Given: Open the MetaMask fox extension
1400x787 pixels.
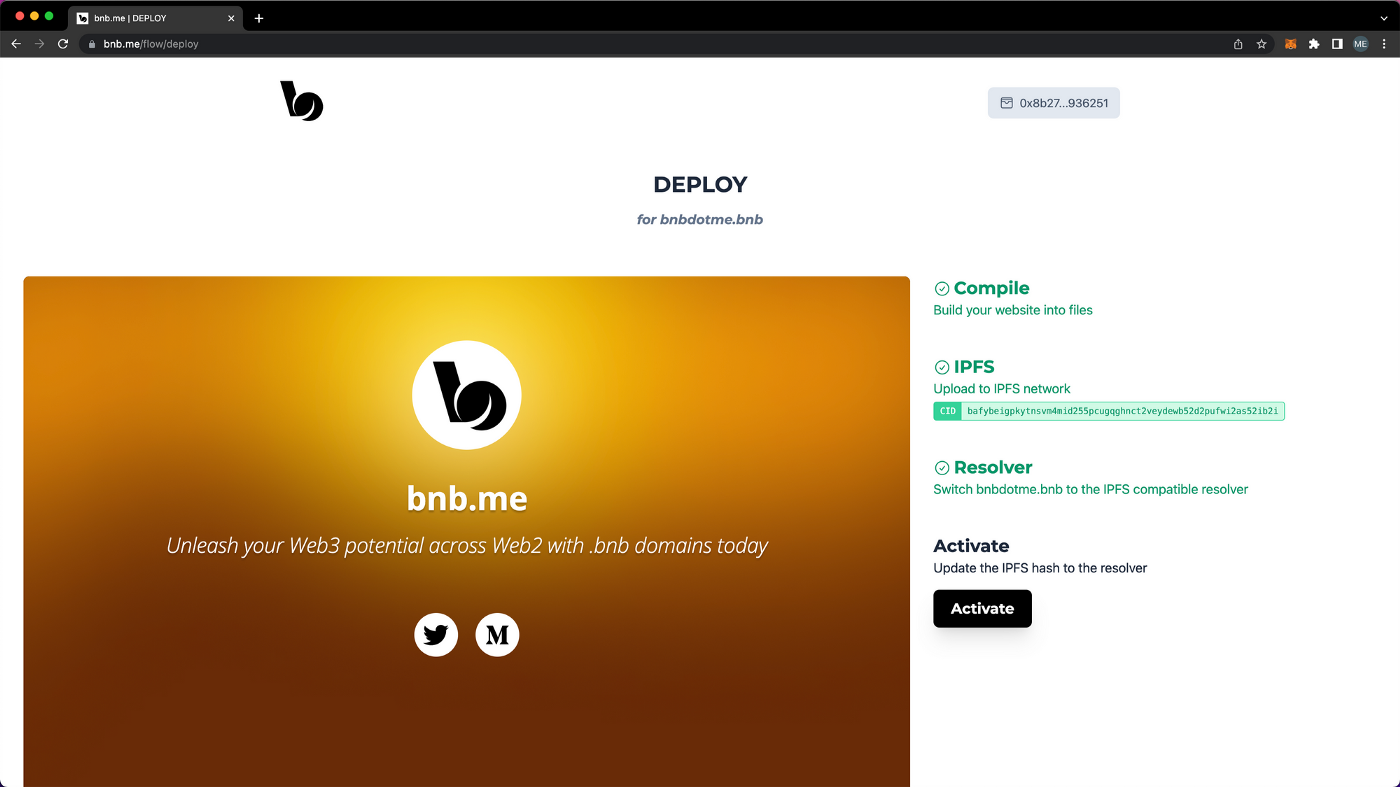Looking at the screenshot, I should [x=1290, y=44].
